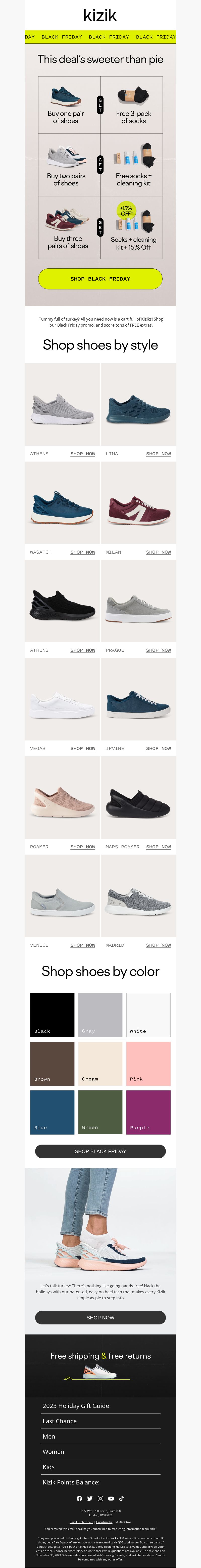Click the Kizik logo at top
201x1568 pixels.
pyautogui.click(x=100, y=15)
